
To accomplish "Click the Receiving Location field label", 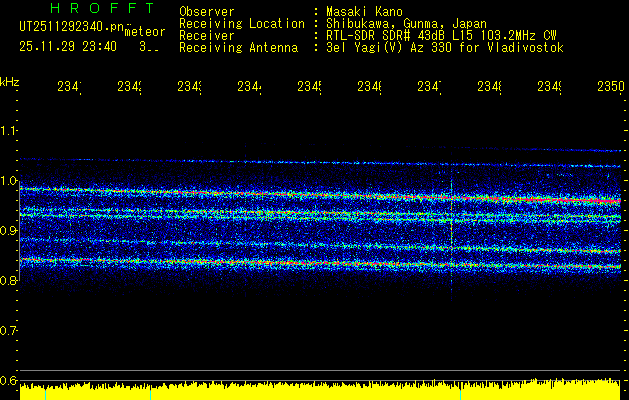I will pyautogui.click(x=241, y=23).
